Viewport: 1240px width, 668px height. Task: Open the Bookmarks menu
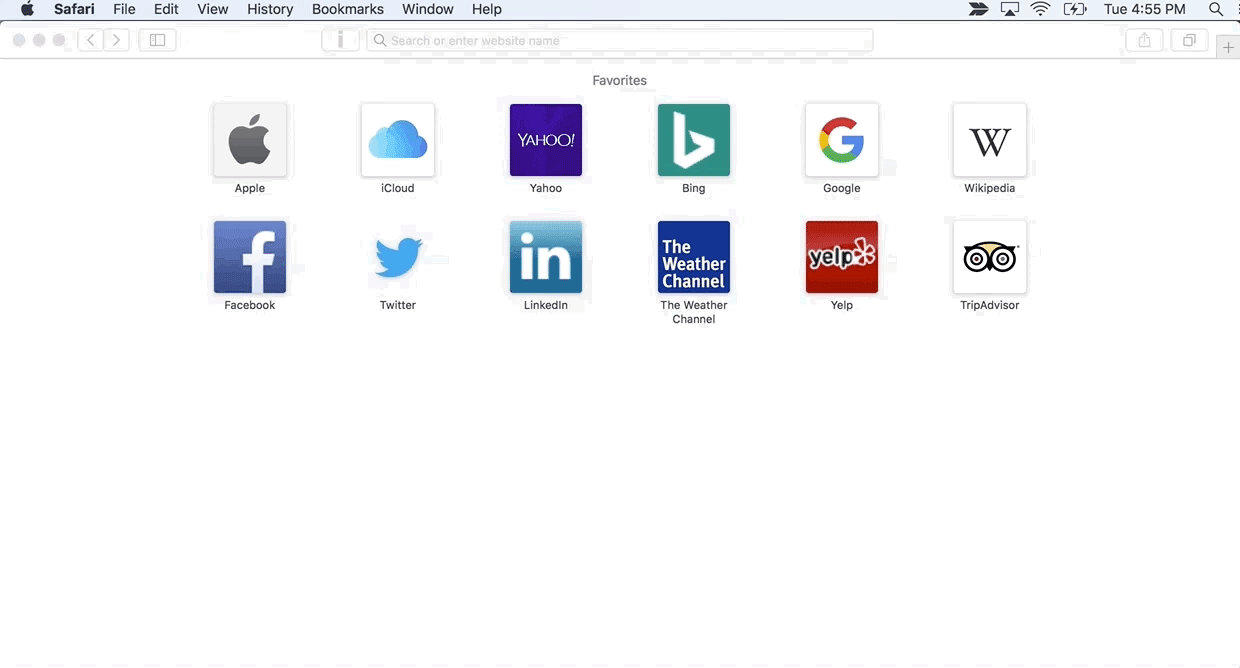tap(348, 9)
